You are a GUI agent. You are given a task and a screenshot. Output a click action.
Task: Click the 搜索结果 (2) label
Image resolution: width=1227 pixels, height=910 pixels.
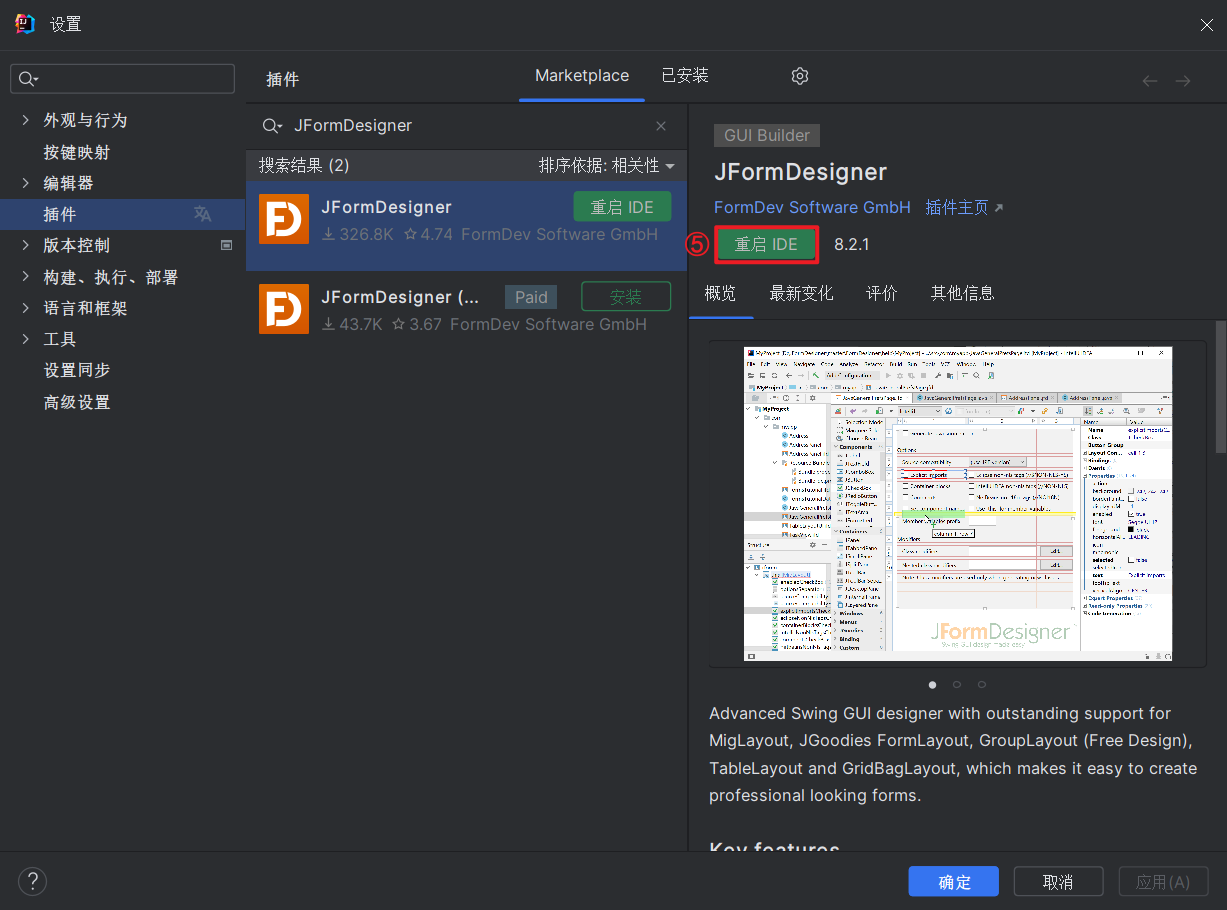[x=304, y=165]
